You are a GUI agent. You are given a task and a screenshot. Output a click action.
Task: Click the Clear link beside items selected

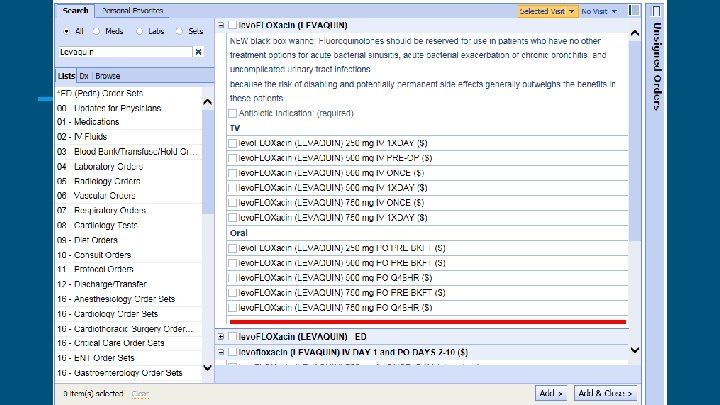[140, 394]
